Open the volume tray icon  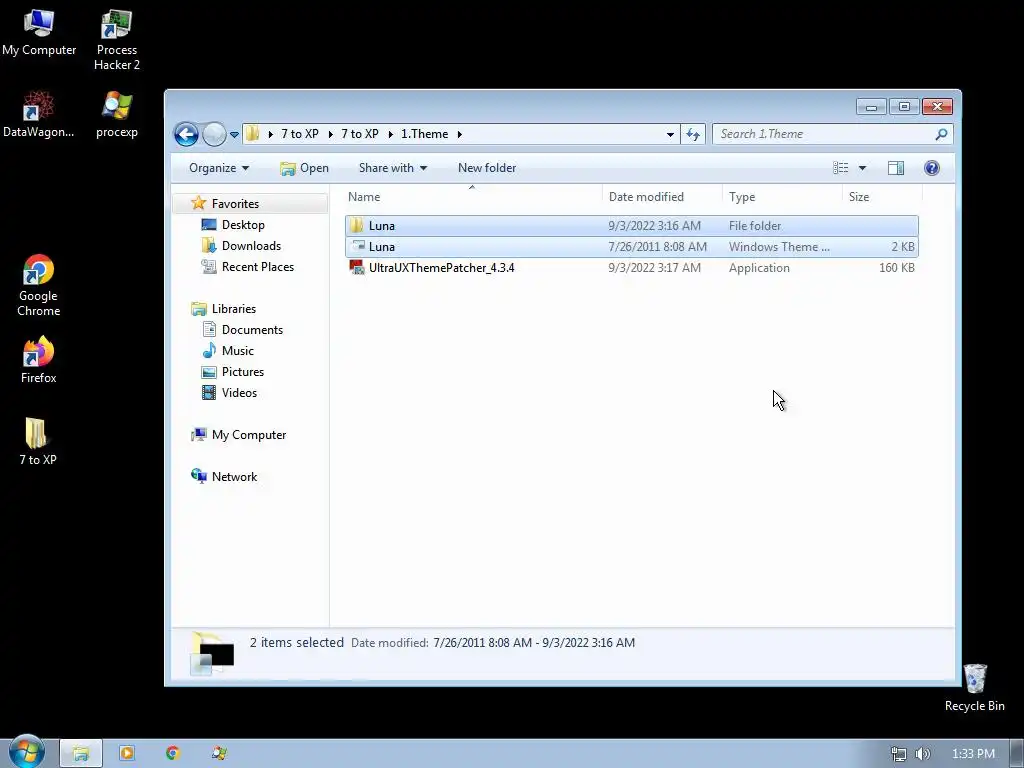(923, 754)
